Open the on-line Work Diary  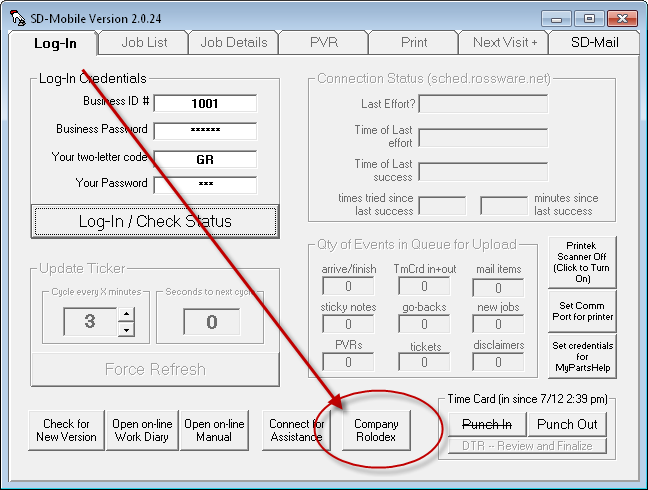coord(140,431)
